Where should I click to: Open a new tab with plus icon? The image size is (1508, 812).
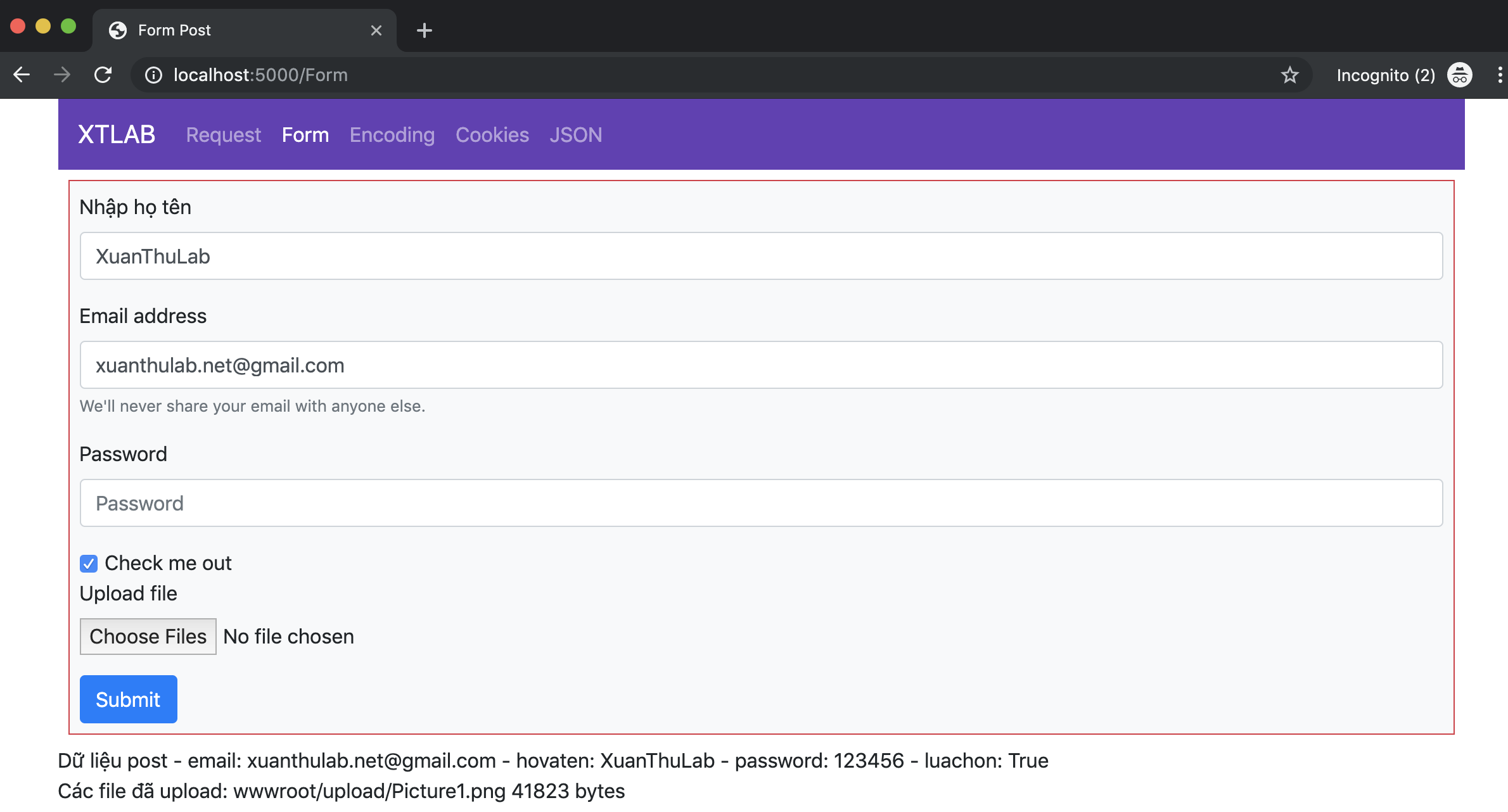tap(425, 30)
